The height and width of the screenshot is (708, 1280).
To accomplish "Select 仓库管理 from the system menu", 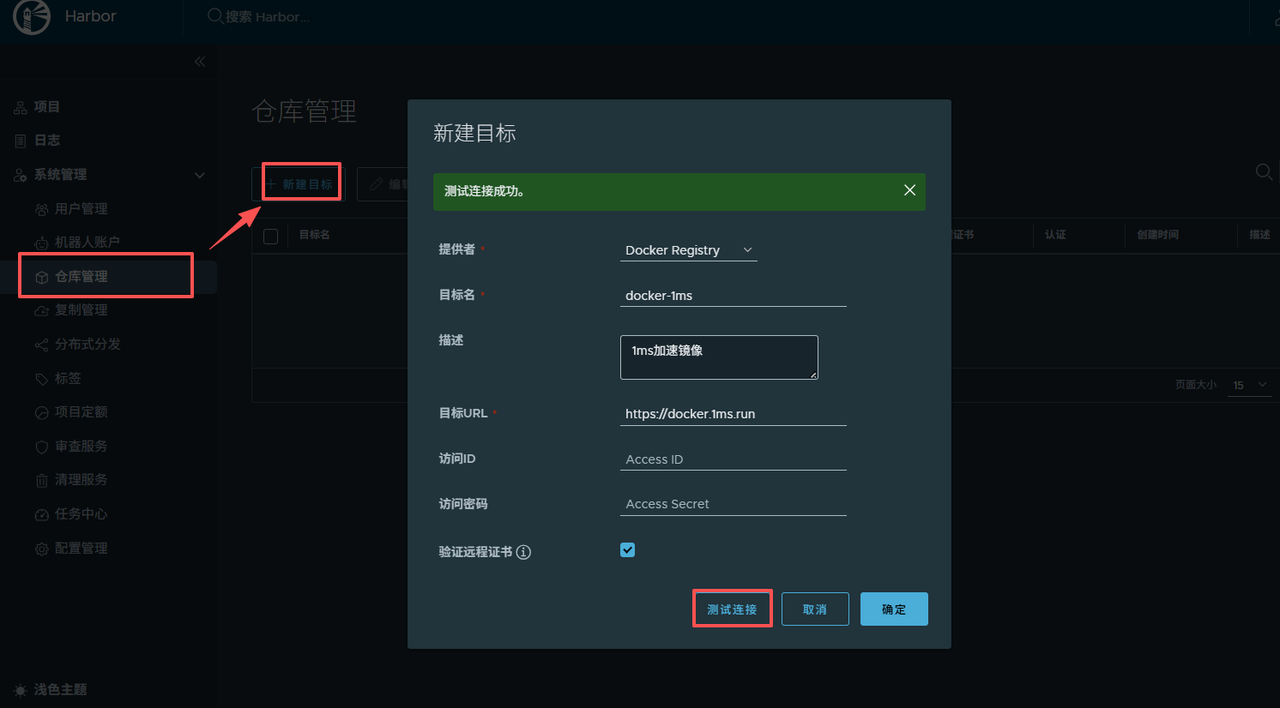I will coord(82,275).
